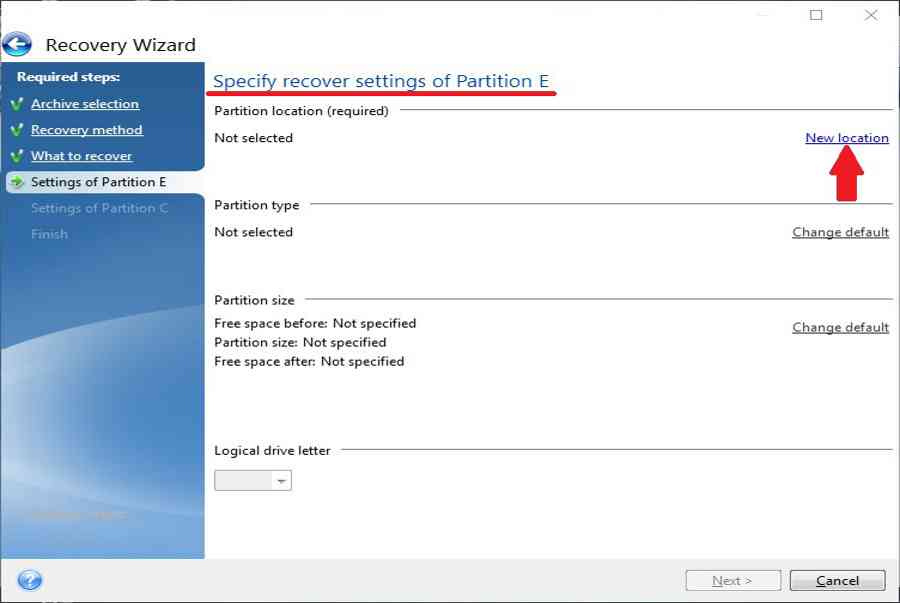This screenshot has height=603, width=900.
Task: Click Not selected under Partition location
Action: 253,138
